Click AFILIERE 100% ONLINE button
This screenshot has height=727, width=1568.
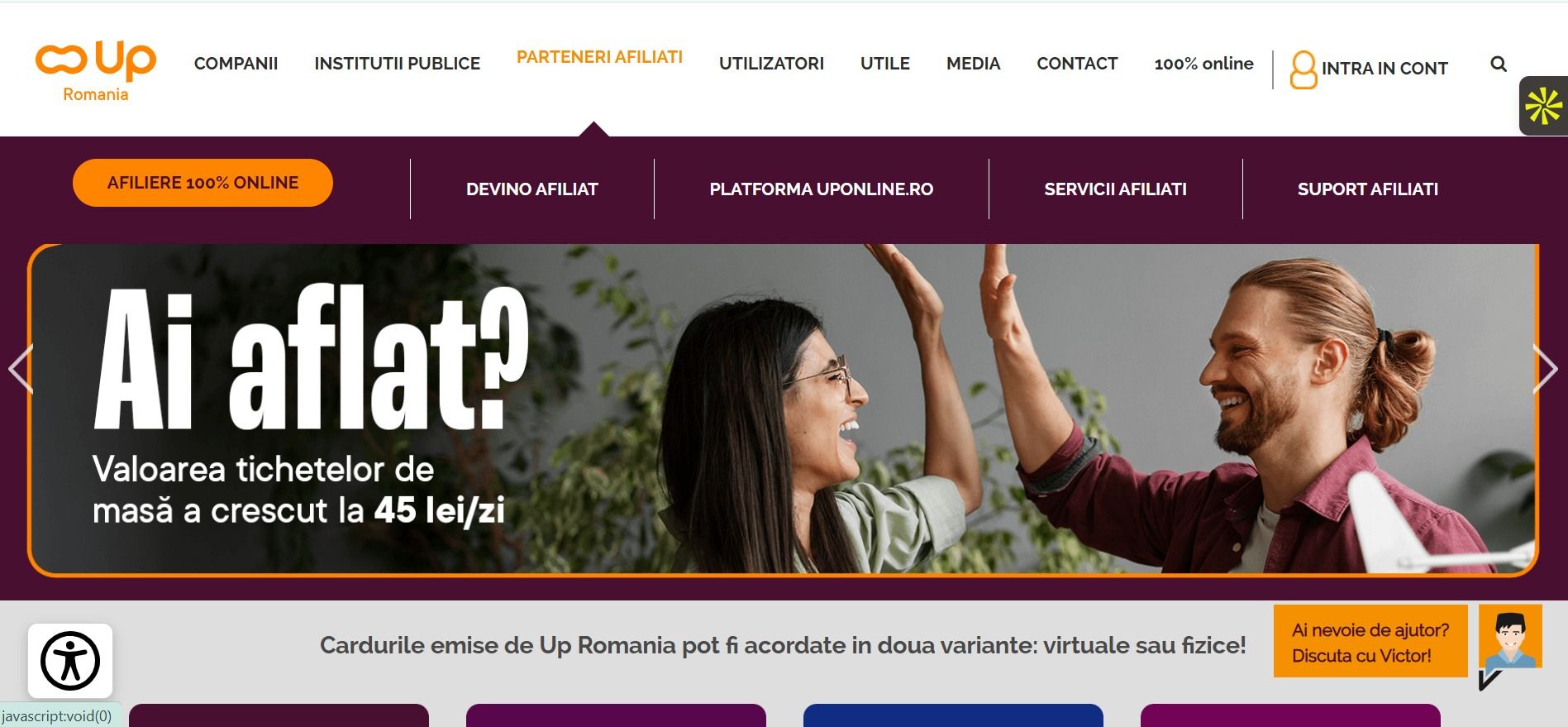pos(203,183)
